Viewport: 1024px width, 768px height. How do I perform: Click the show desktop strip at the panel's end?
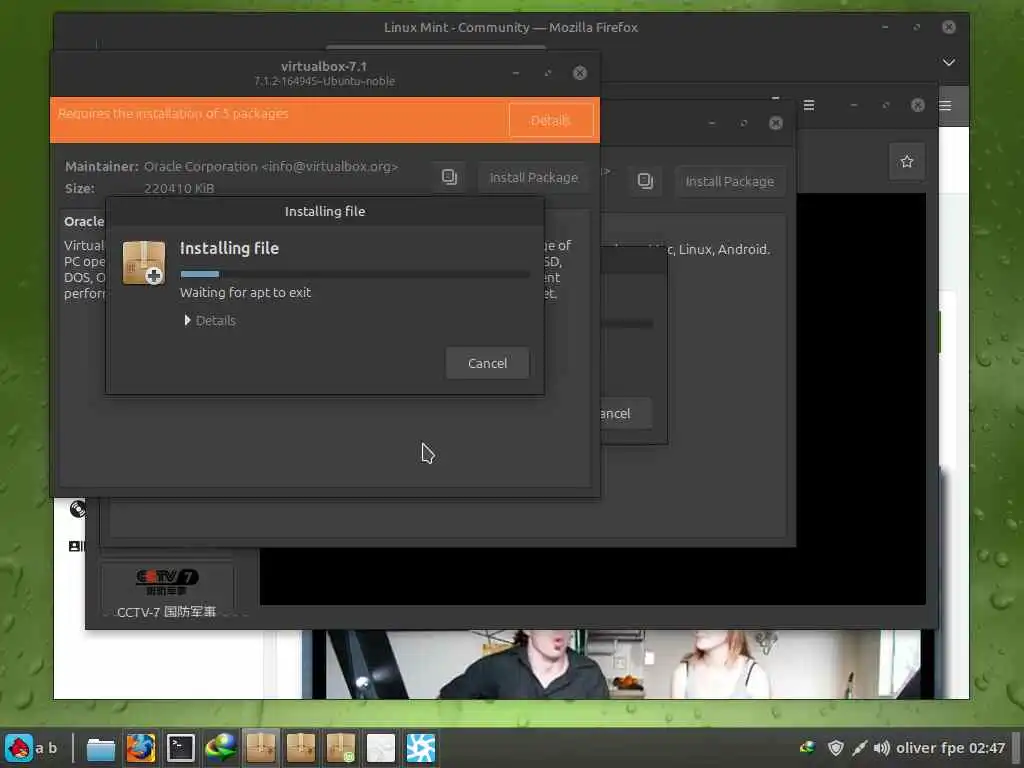(1016, 748)
